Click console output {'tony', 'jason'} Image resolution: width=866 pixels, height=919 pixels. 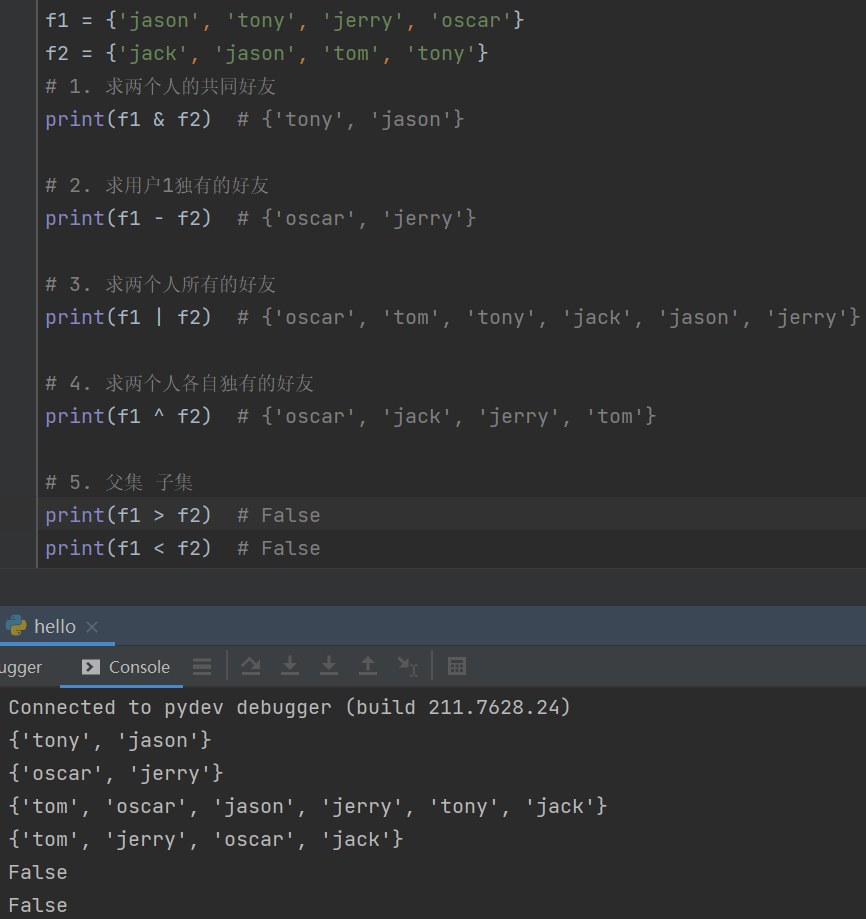[x=110, y=741]
